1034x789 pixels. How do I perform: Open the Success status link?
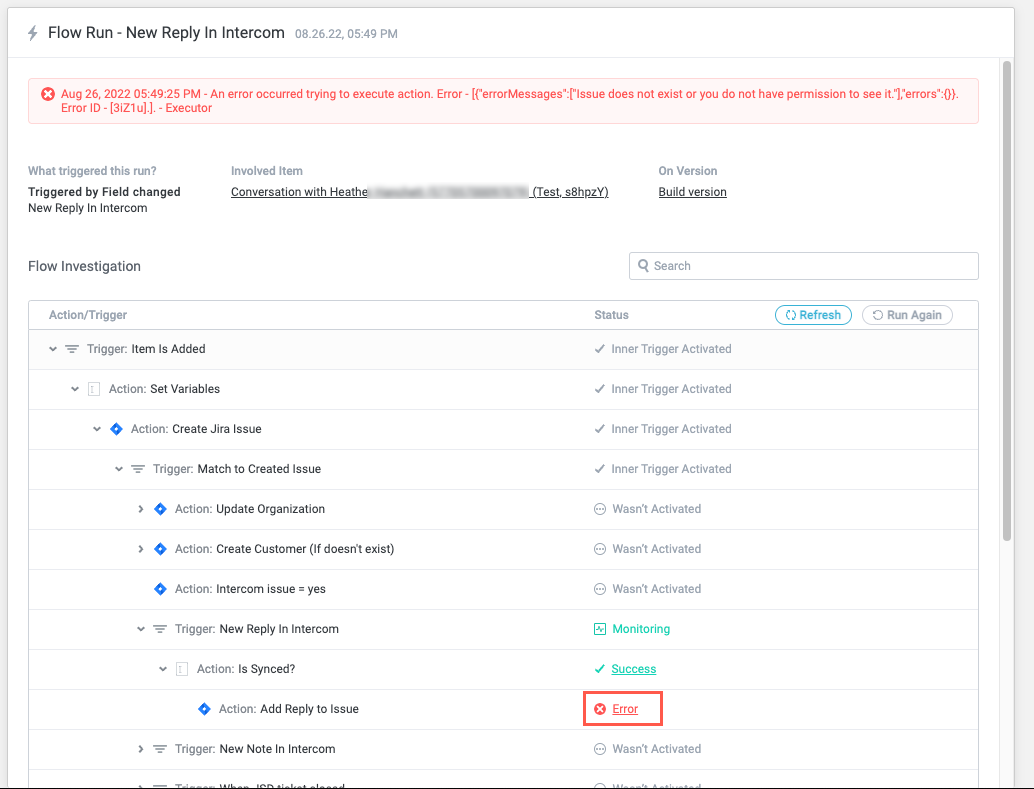pyautogui.click(x=634, y=669)
